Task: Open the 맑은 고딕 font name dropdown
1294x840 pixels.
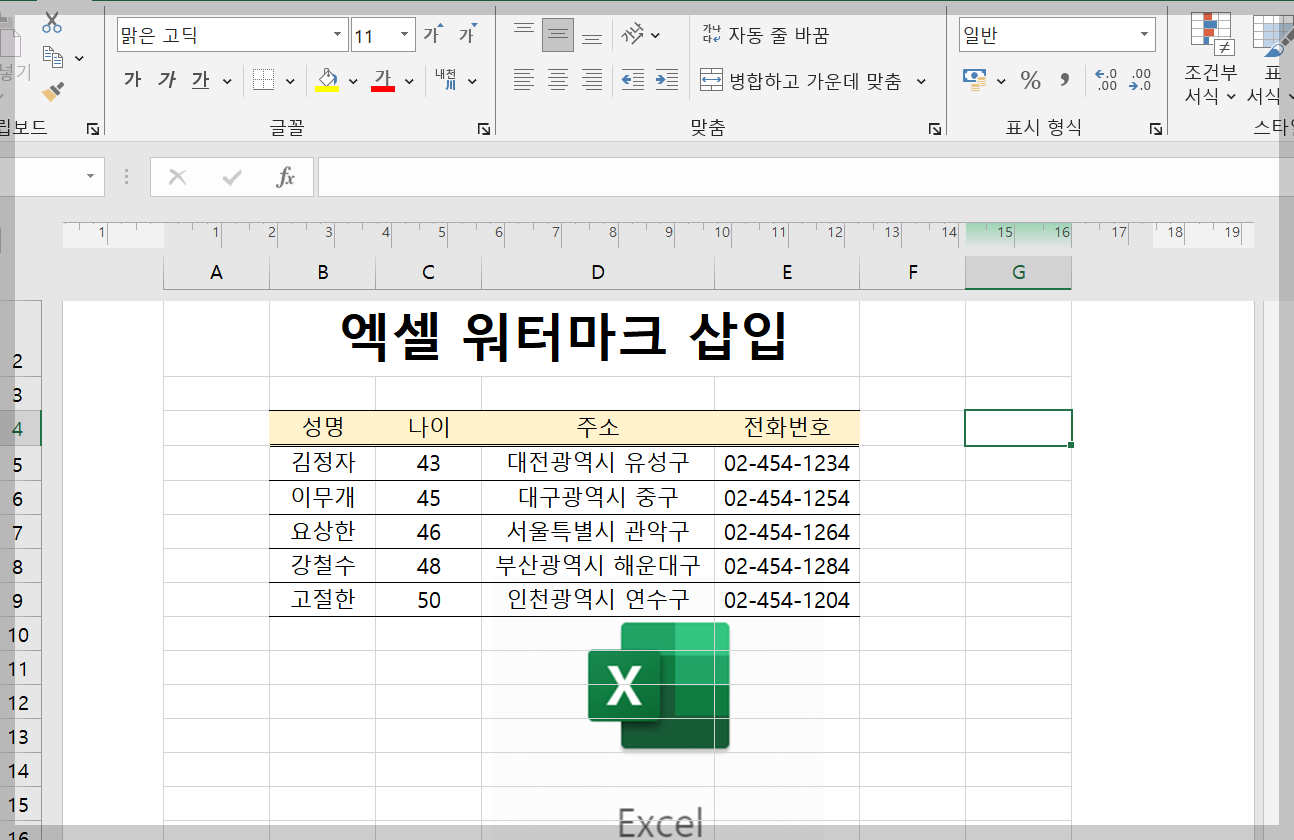Action: click(x=338, y=33)
